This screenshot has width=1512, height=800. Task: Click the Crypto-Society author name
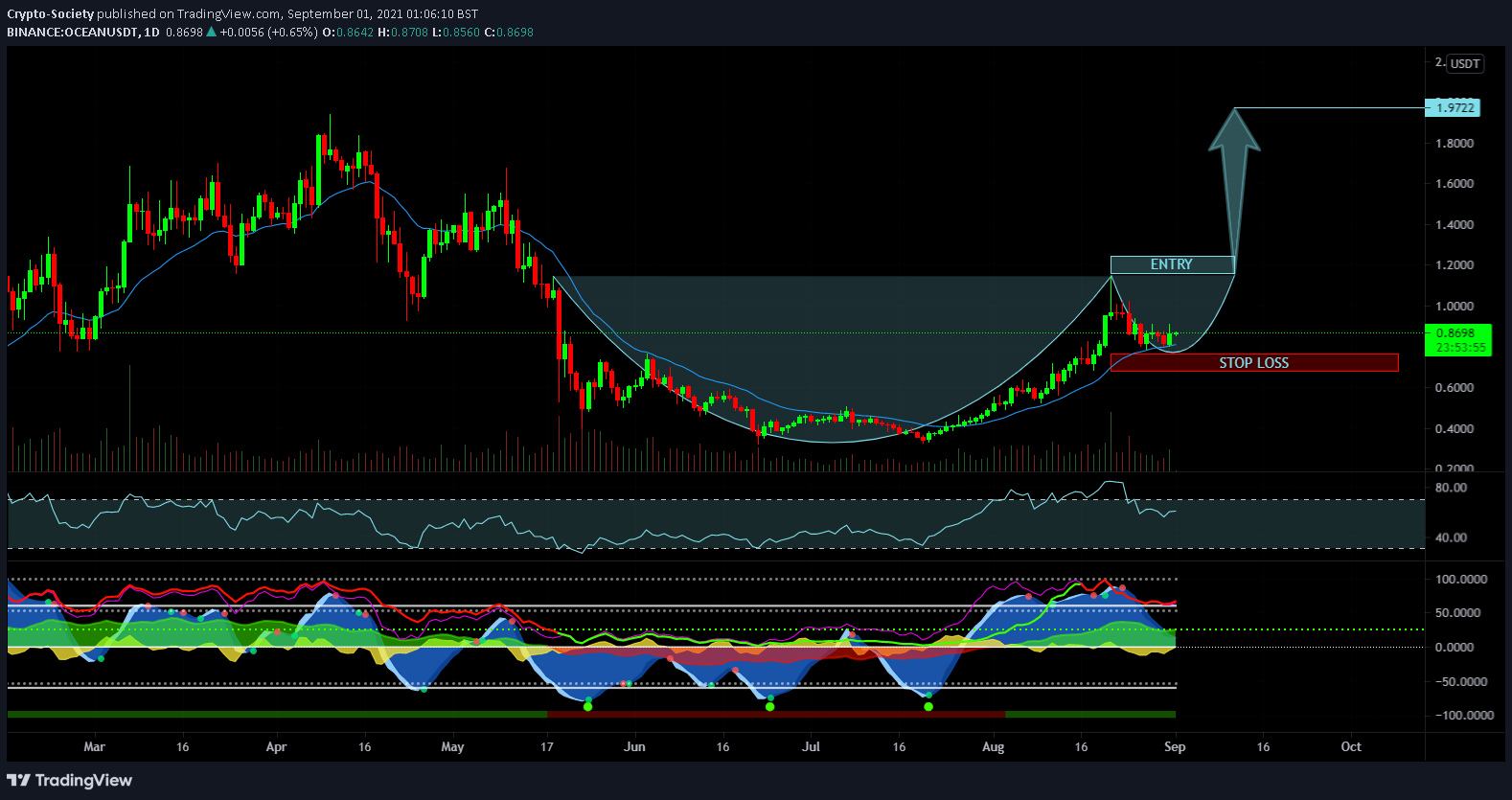pyautogui.click(x=51, y=14)
